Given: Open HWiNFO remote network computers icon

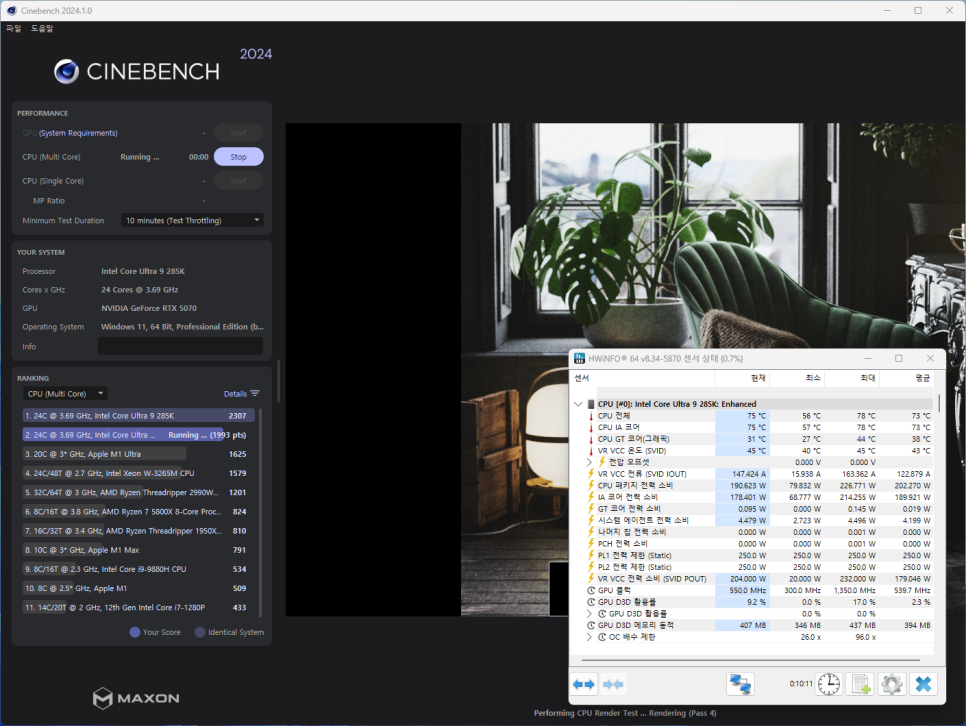Looking at the screenshot, I should click(740, 684).
